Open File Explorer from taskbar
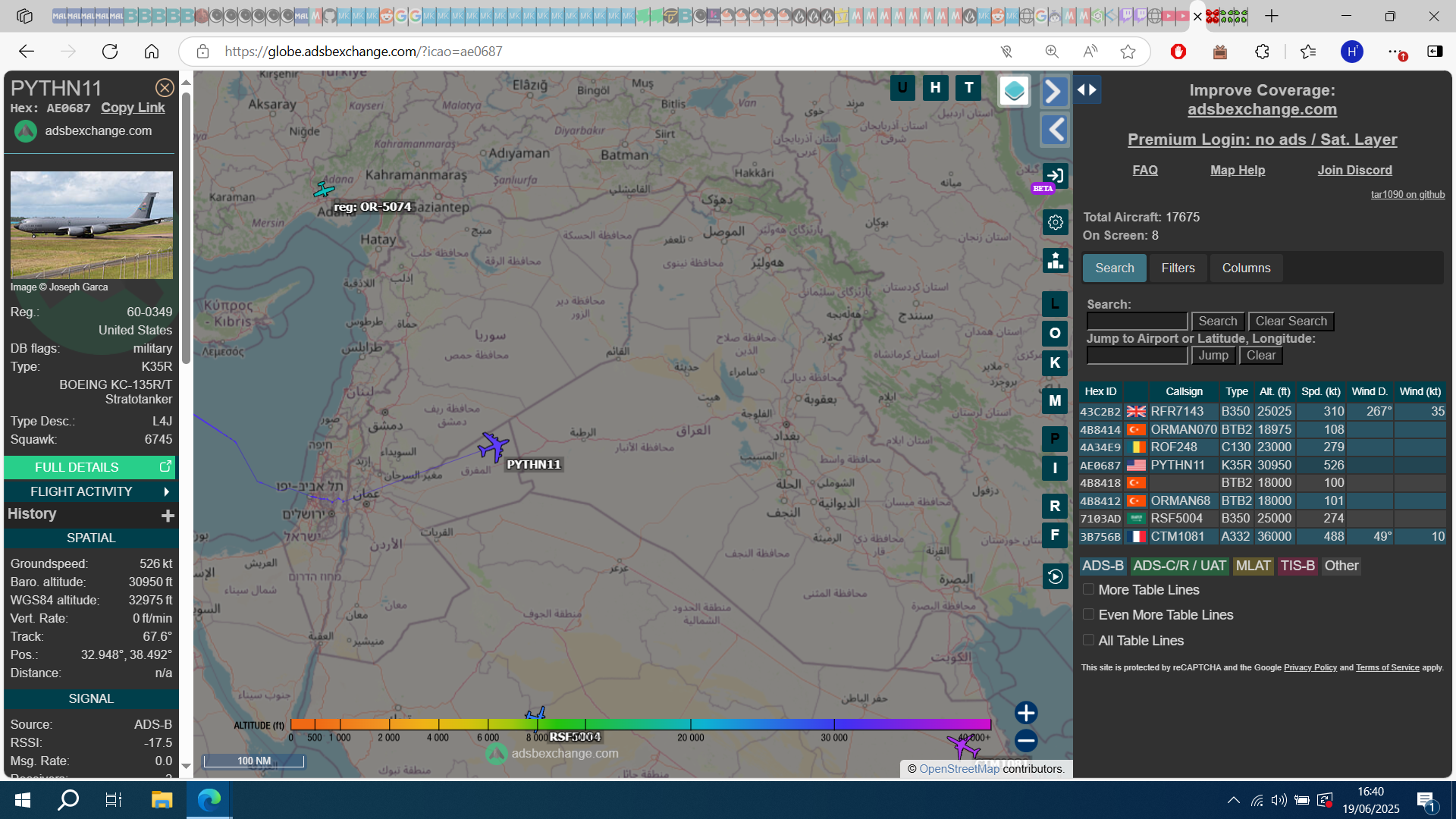Viewport: 1456px width, 819px height. pos(162,800)
